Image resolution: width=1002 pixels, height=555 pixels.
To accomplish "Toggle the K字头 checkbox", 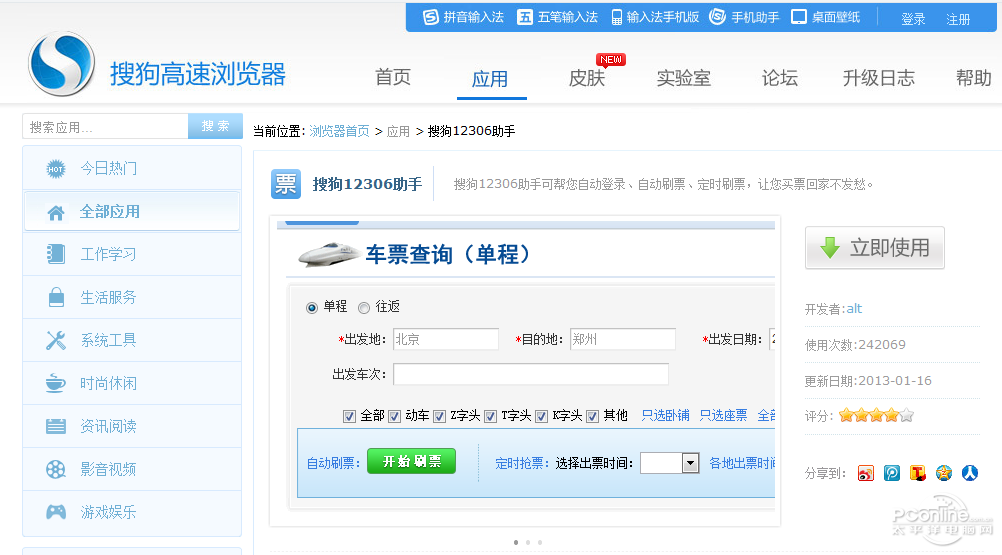I will pos(541,416).
